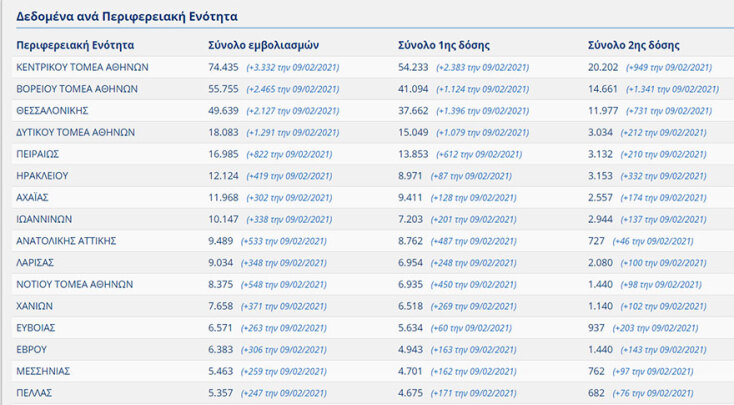Select the 'Σύνολο 2ης δόσης' column header
This screenshot has width=734, height=405.
point(633,45)
